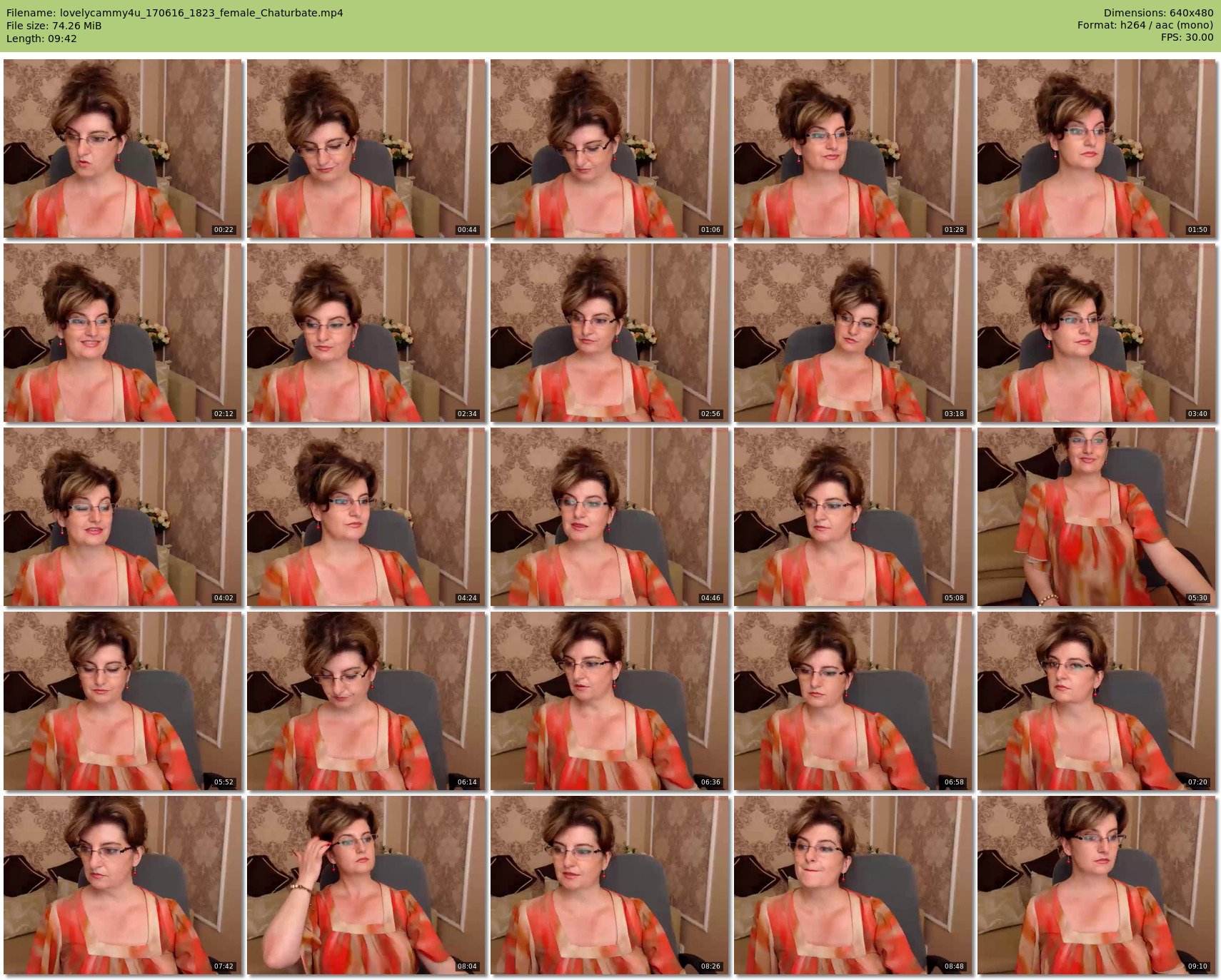1221x980 pixels.
Task: Click the standing-pose frame at 05:30
Action: coord(1097,517)
